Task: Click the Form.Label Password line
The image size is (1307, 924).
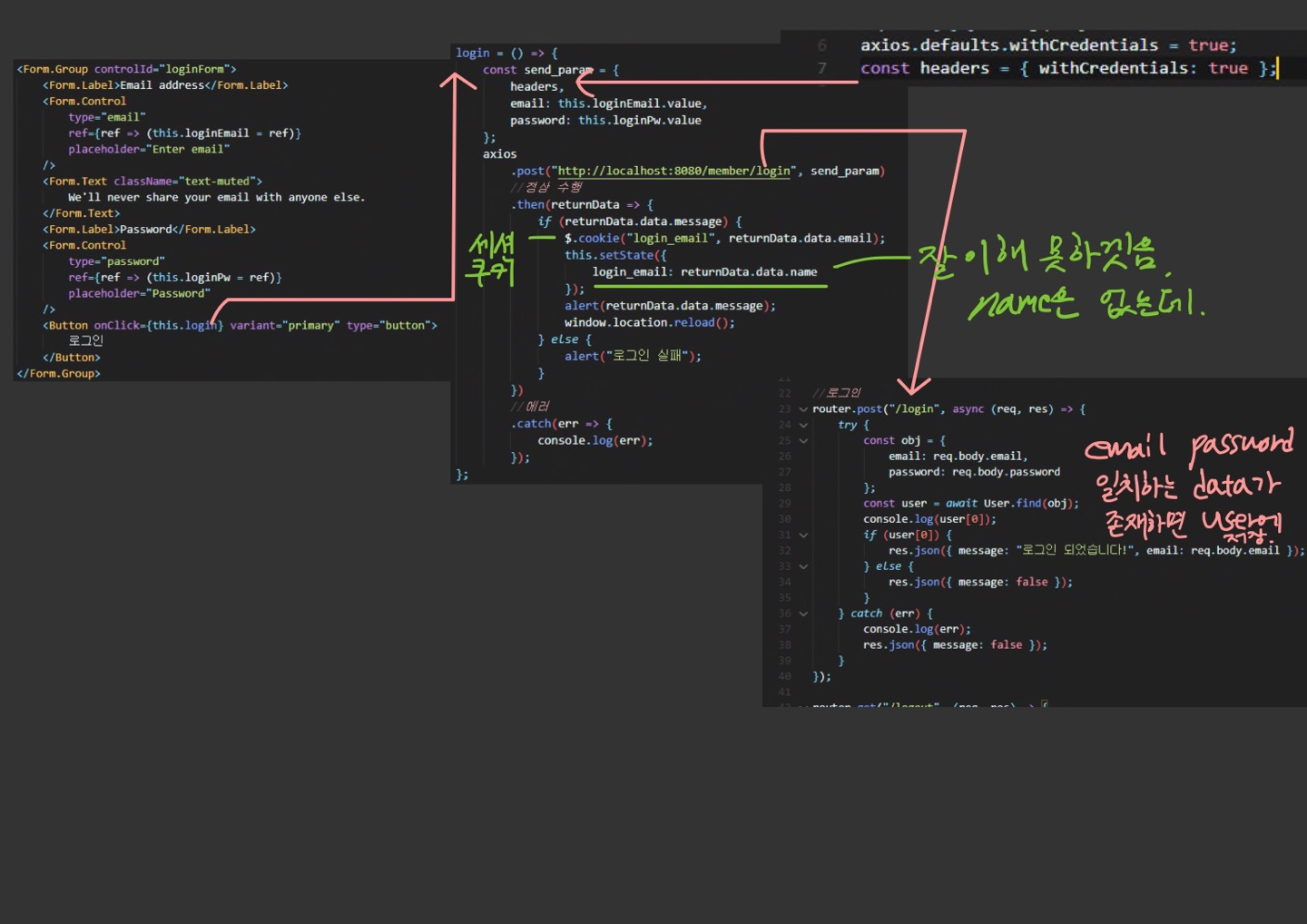Action: coord(149,230)
